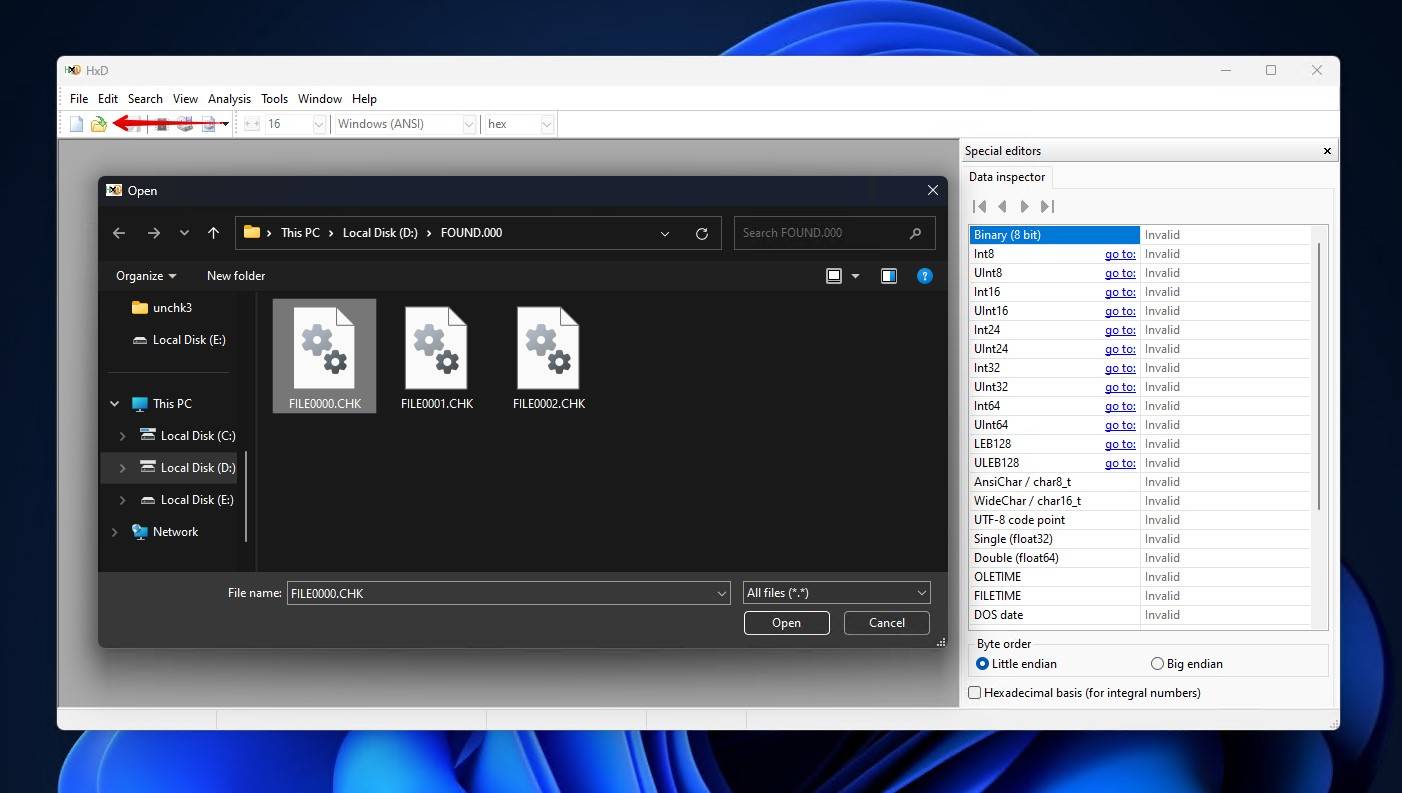1402x793 pixels.
Task: Open the Help menu
Action: coord(364,98)
